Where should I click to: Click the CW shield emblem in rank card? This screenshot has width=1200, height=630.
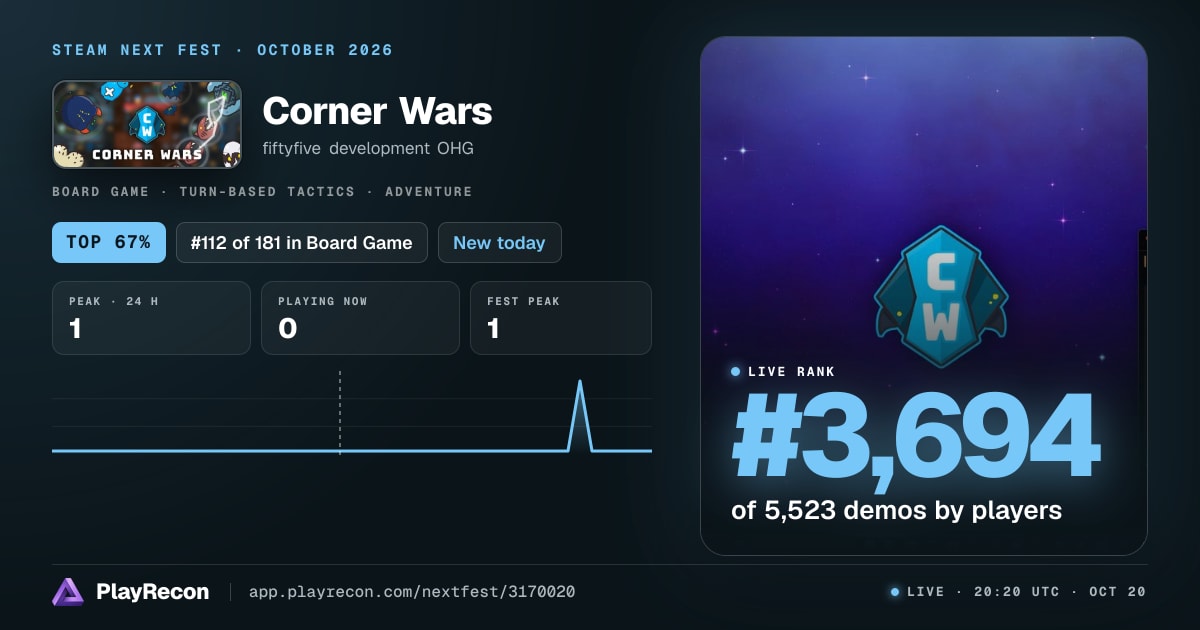click(x=940, y=297)
